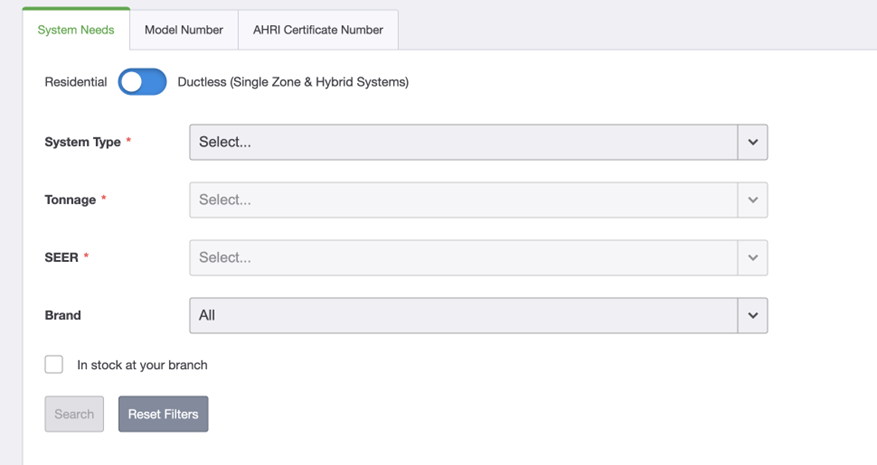
Task: Toggle the Residential/Ductless switch
Action: pyautogui.click(x=142, y=82)
